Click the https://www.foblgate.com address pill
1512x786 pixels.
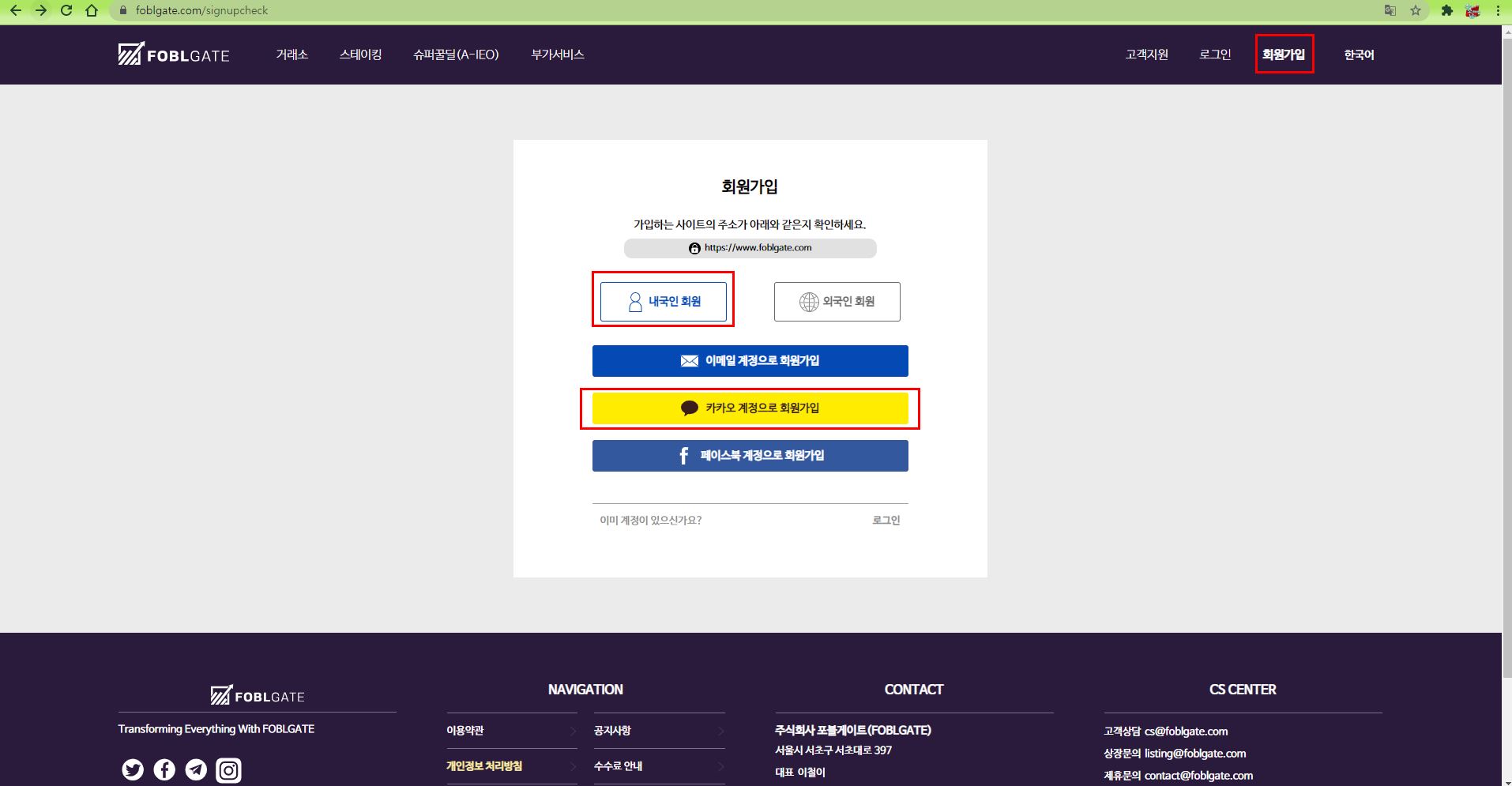click(x=750, y=248)
